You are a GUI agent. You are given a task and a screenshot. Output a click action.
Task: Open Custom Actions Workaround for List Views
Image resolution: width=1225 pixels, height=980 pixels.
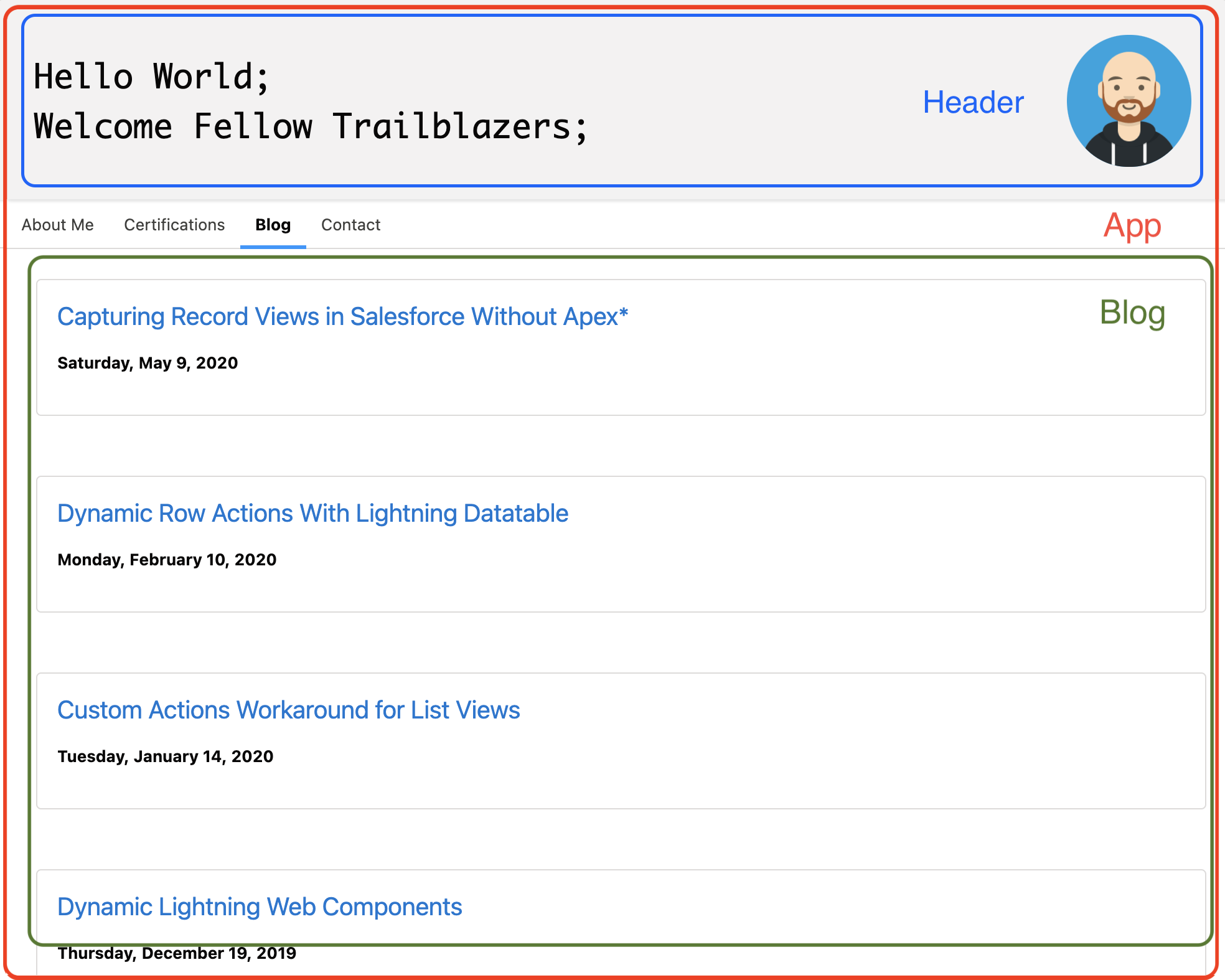pyautogui.click(x=289, y=710)
